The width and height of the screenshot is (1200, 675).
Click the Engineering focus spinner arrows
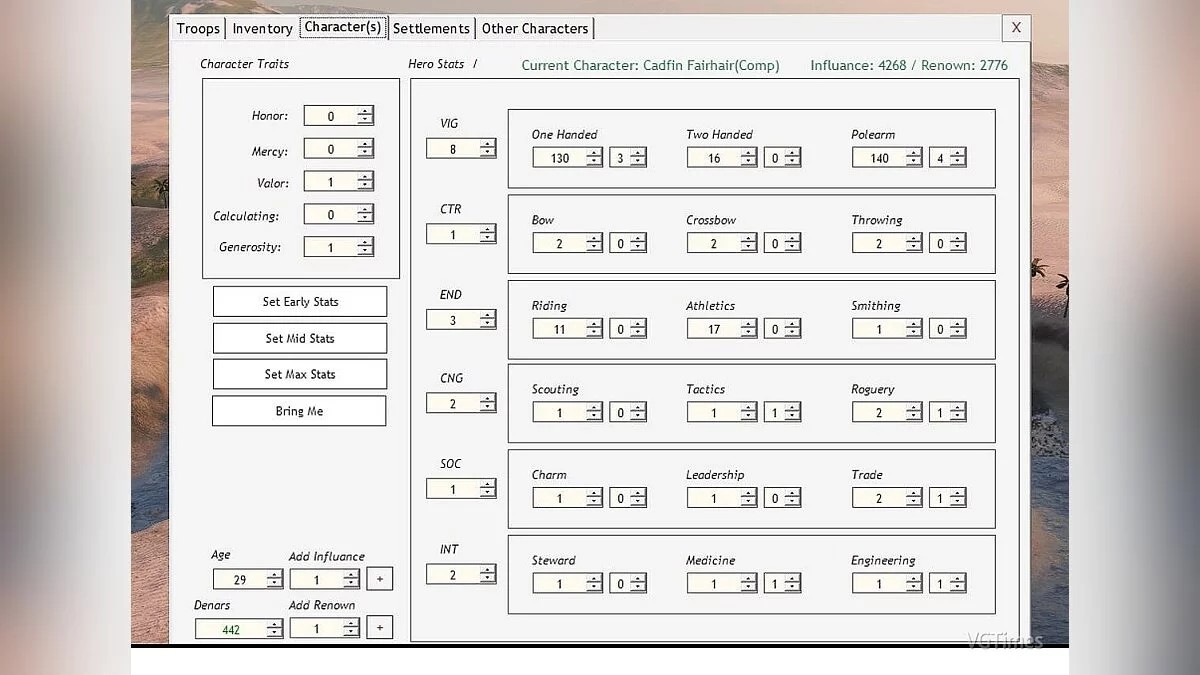click(957, 584)
